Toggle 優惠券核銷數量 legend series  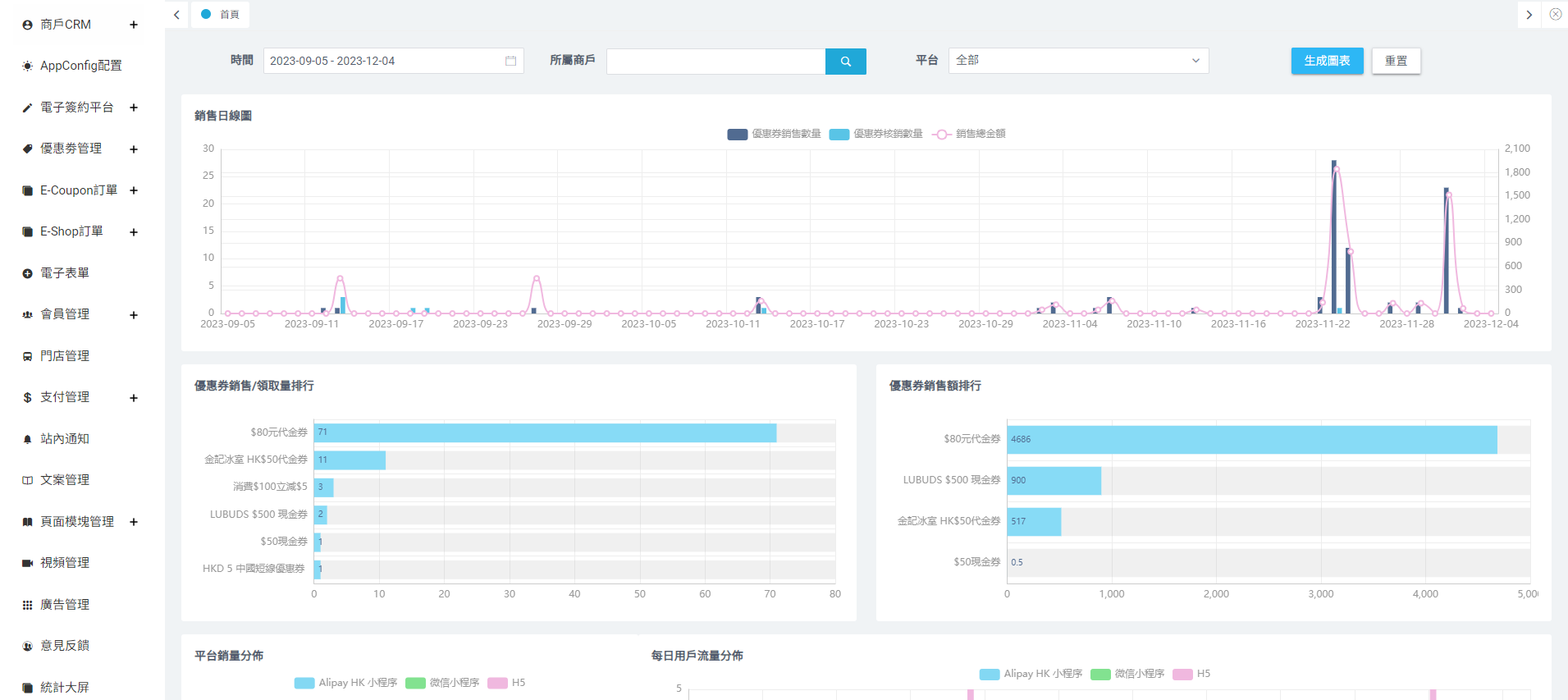coord(875,134)
